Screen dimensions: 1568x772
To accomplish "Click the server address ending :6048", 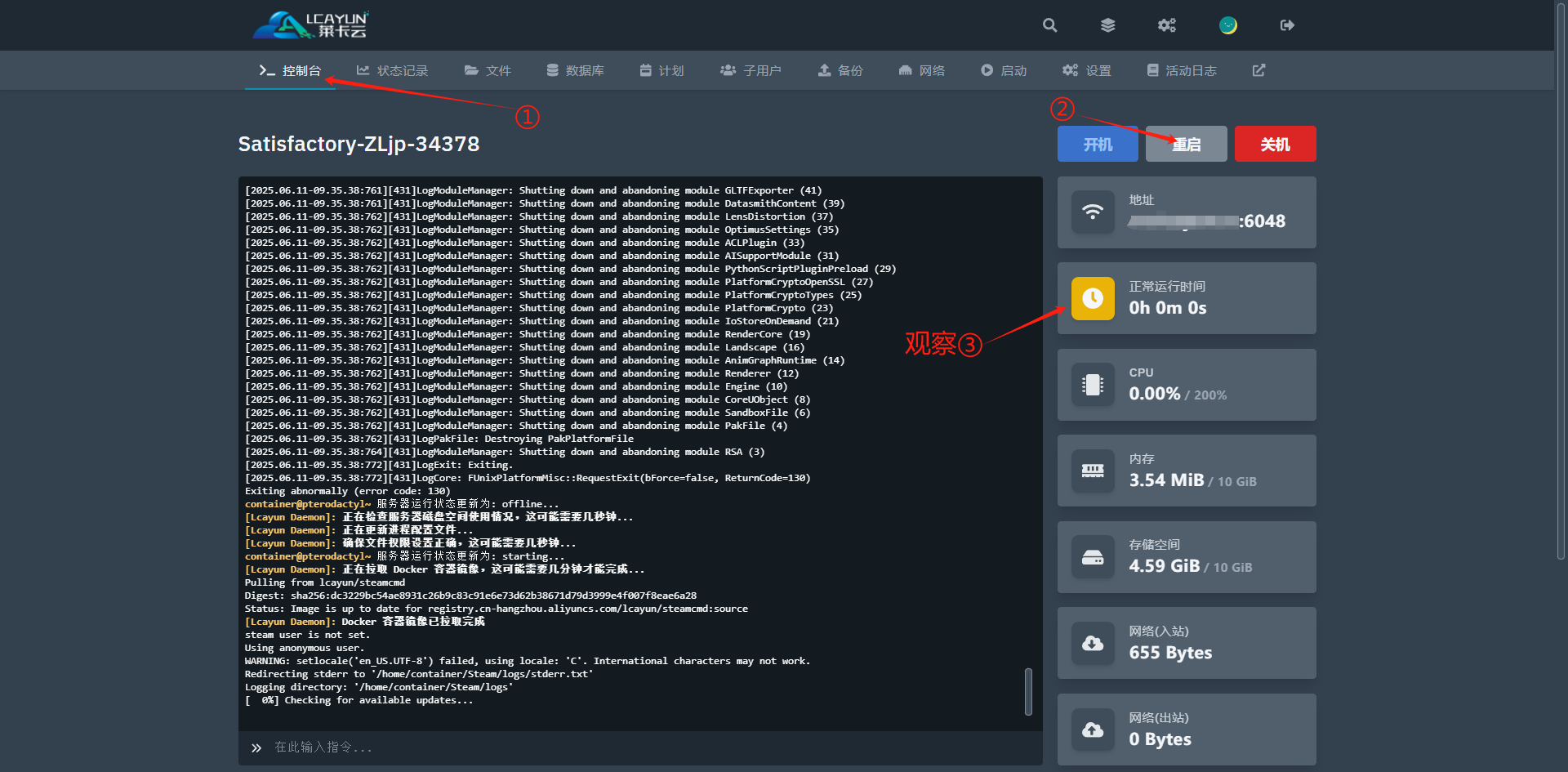I will pyautogui.click(x=1207, y=221).
